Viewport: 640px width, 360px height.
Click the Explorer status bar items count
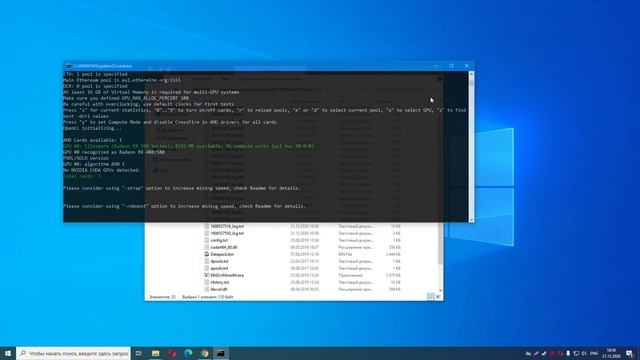162,297
